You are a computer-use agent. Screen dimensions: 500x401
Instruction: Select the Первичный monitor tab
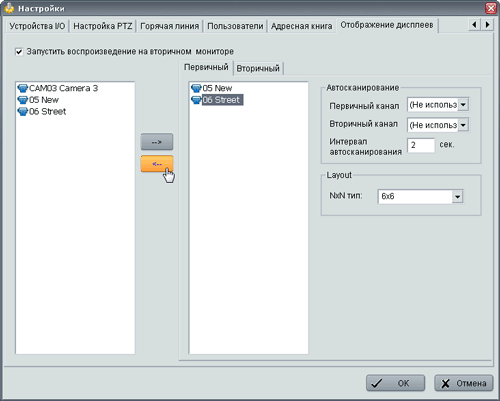206,67
